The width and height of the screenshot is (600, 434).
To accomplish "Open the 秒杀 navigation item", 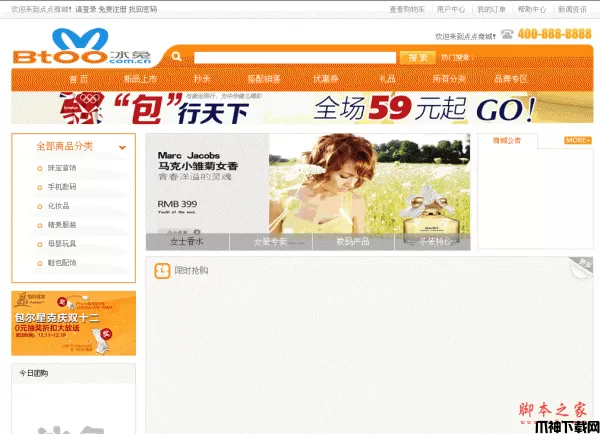I will (202, 79).
